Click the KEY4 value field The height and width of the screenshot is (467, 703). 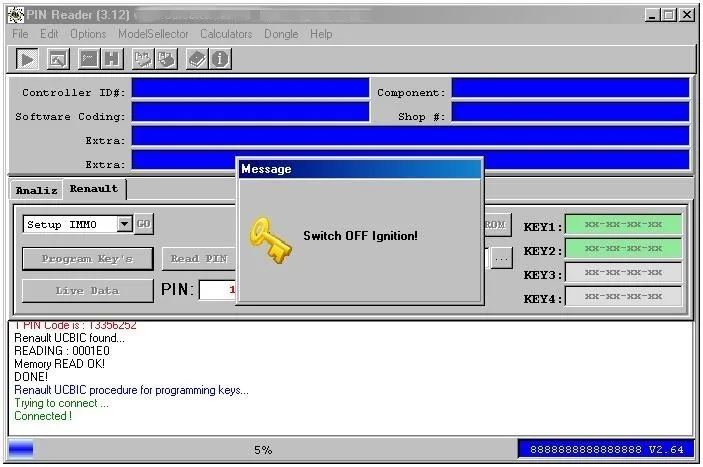[x=623, y=297]
